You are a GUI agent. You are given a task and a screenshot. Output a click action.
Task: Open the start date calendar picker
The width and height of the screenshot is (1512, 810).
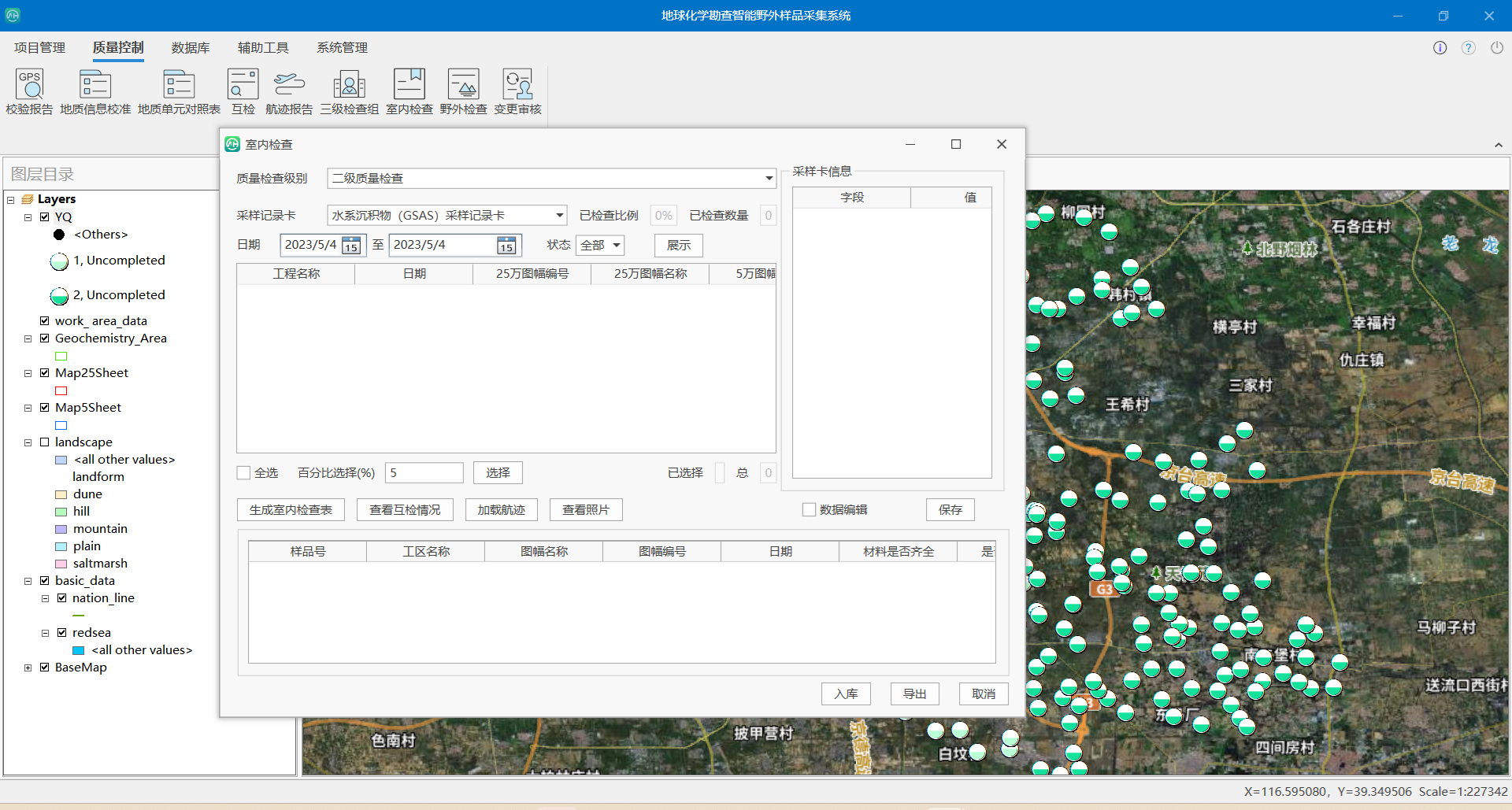[351, 246]
